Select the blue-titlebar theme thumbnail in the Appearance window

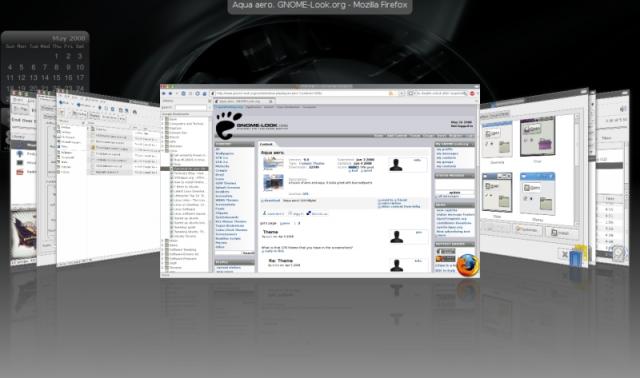click(x=537, y=194)
